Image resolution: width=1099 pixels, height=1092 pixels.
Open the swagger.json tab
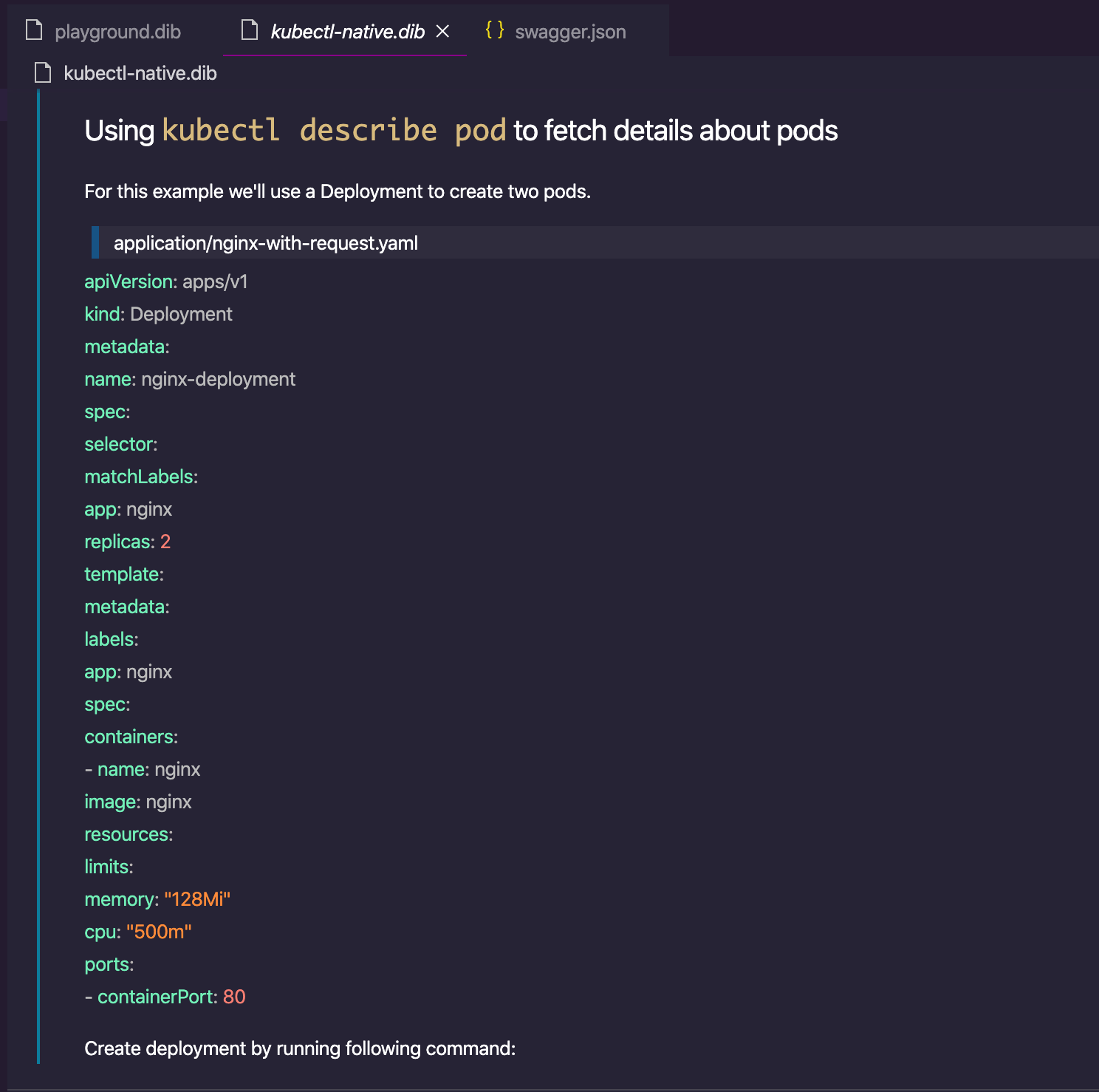[571, 31]
